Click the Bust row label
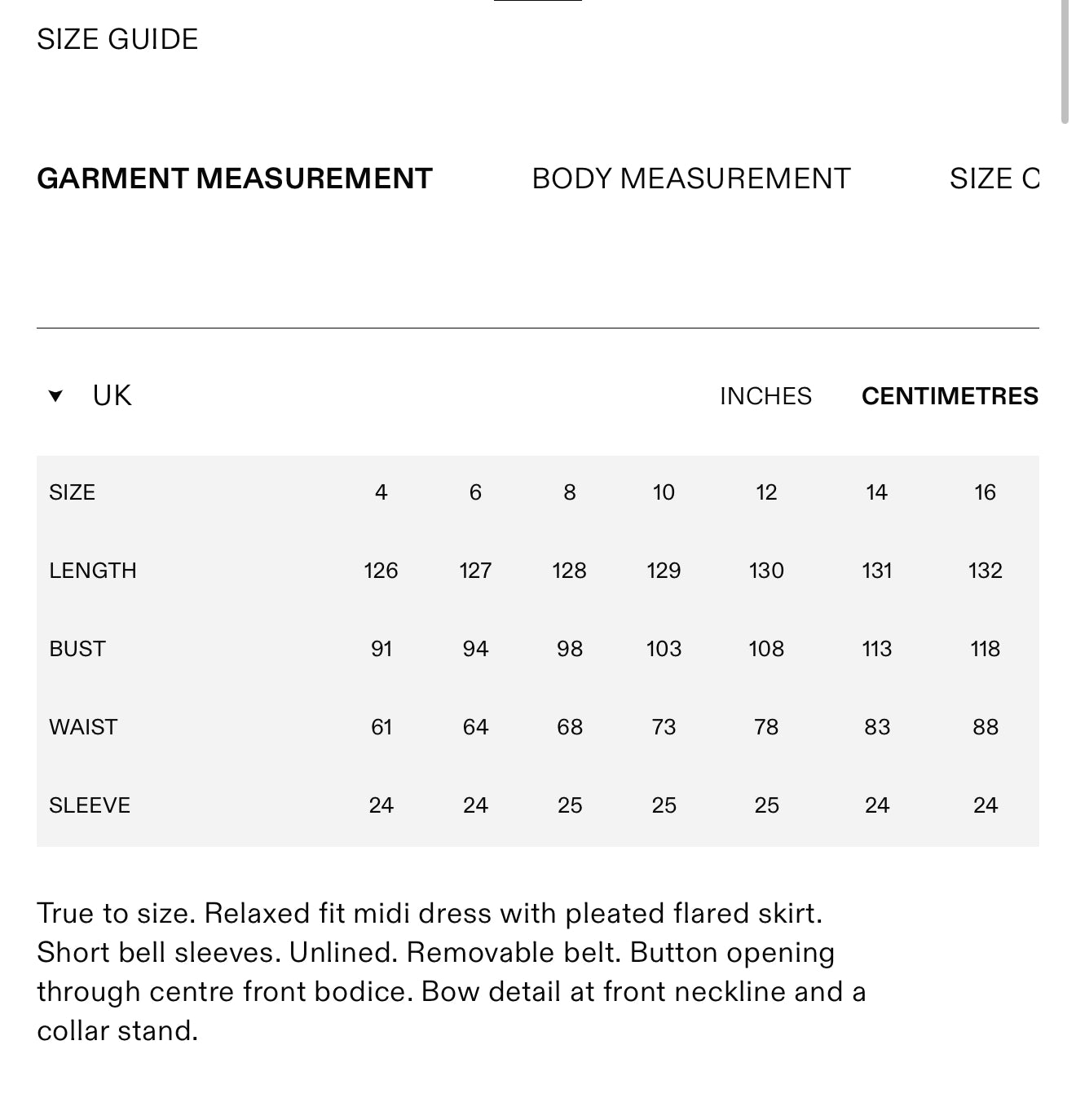Image resolution: width=1076 pixels, height=1120 pixels. point(77,649)
